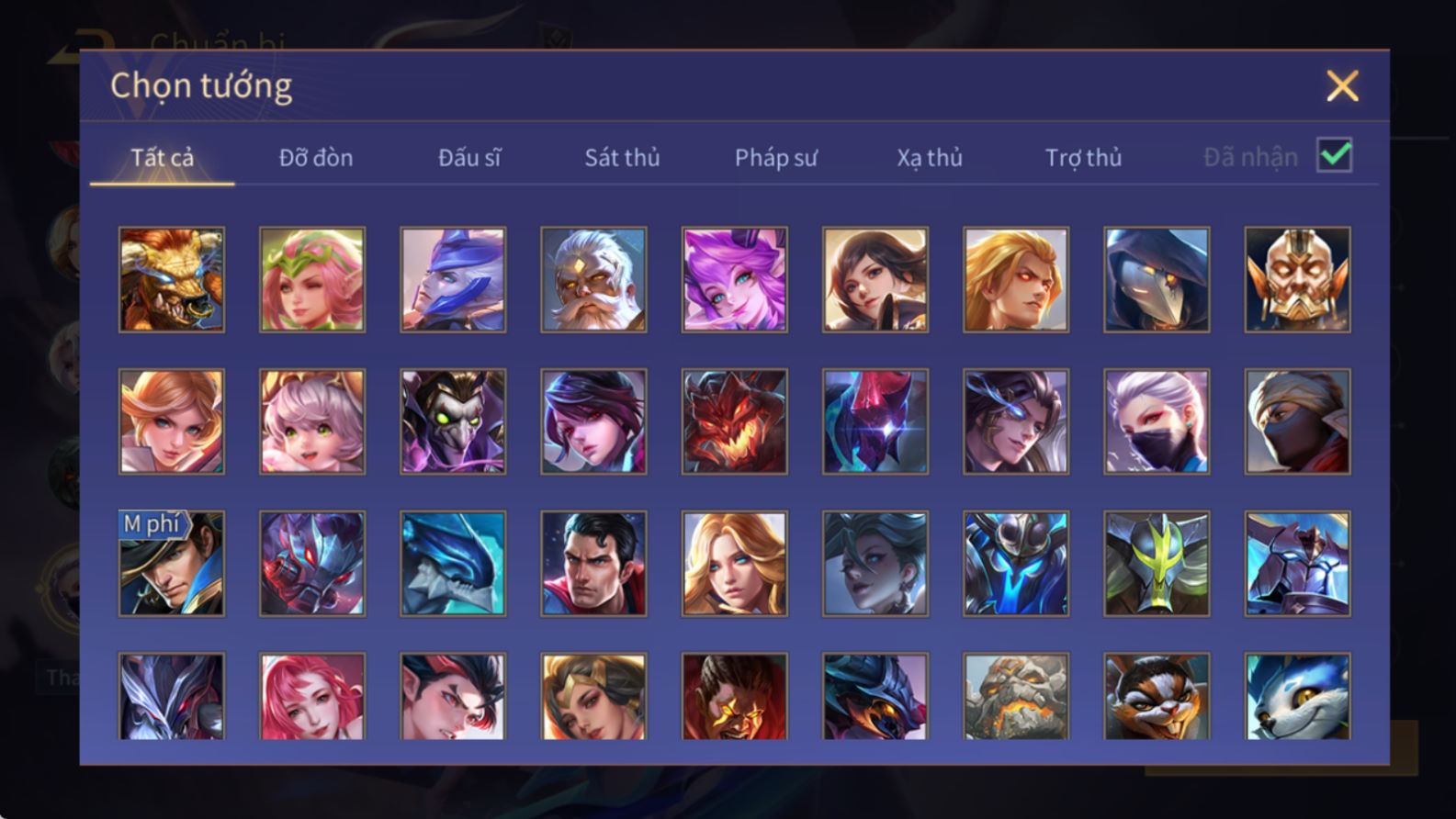Image resolution: width=1456 pixels, height=819 pixels.
Task: Switch to the 'Xạ thủ' tab
Action: (930, 158)
